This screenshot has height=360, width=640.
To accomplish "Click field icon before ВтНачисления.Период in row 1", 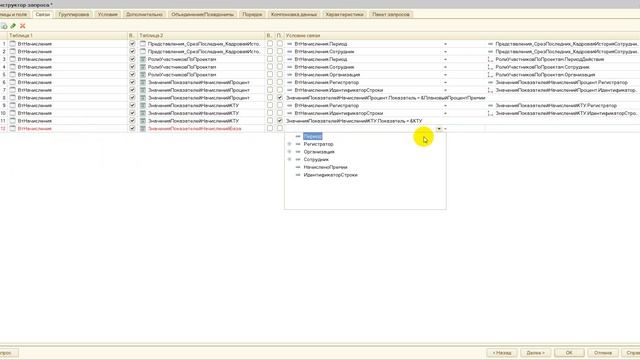I will (x=290, y=44).
